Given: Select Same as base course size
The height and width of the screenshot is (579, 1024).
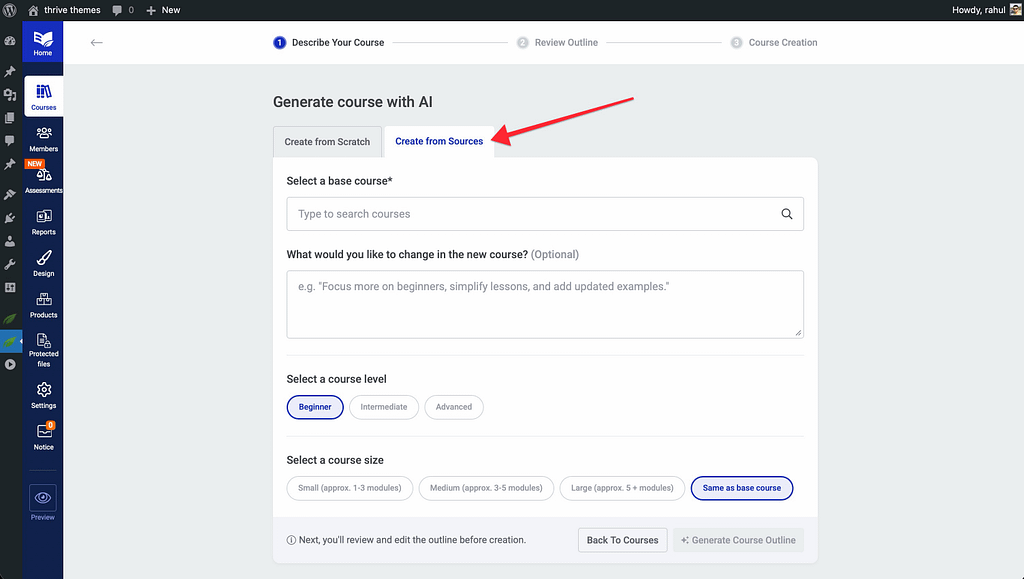Looking at the screenshot, I should [741, 488].
